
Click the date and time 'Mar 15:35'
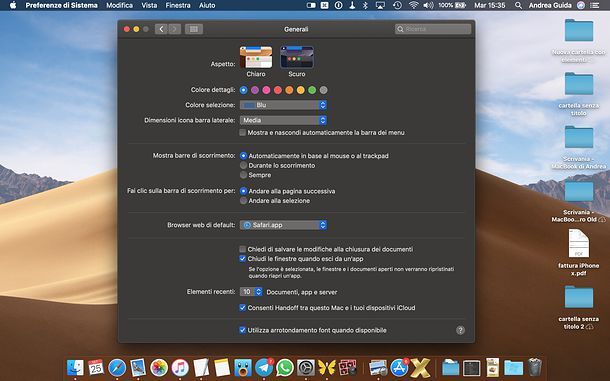point(489,5)
